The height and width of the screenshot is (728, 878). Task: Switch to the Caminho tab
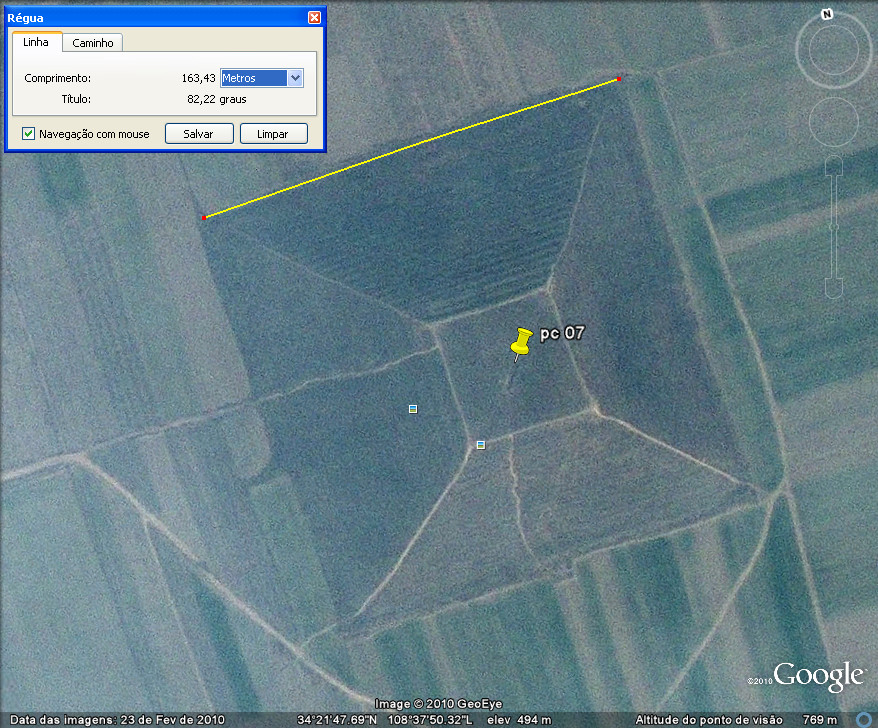[93, 42]
